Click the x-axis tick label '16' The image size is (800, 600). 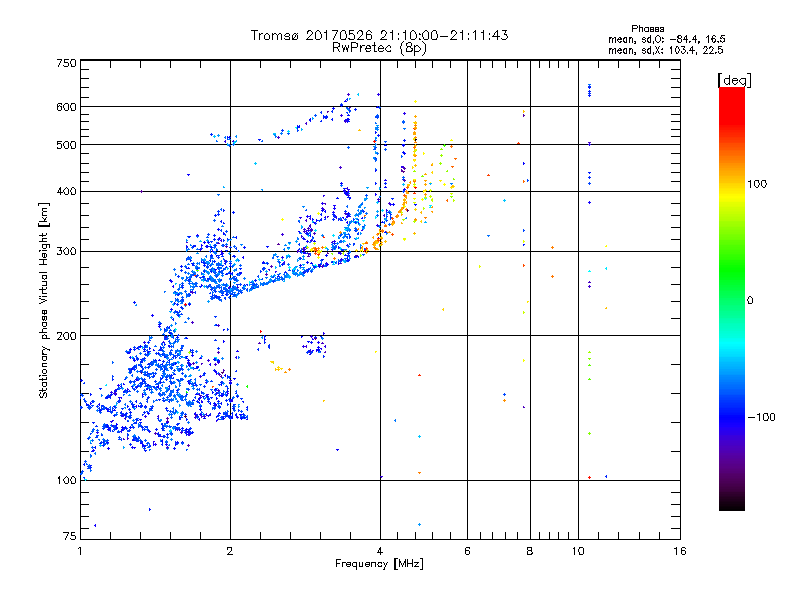coord(680,551)
